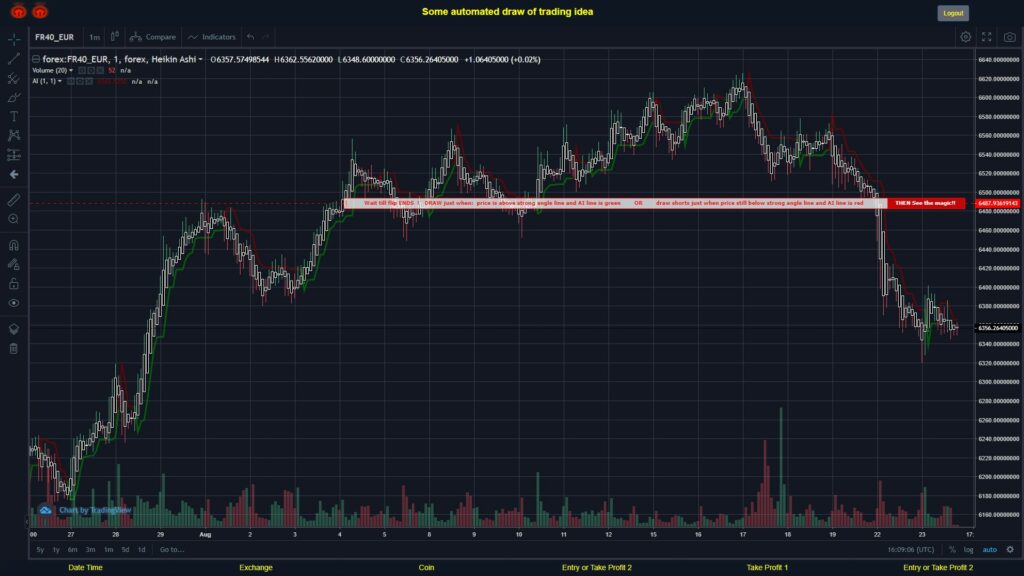Open price scale settings gear at bottom right
Image resolution: width=1024 pixels, height=576 pixels.
1010,550
